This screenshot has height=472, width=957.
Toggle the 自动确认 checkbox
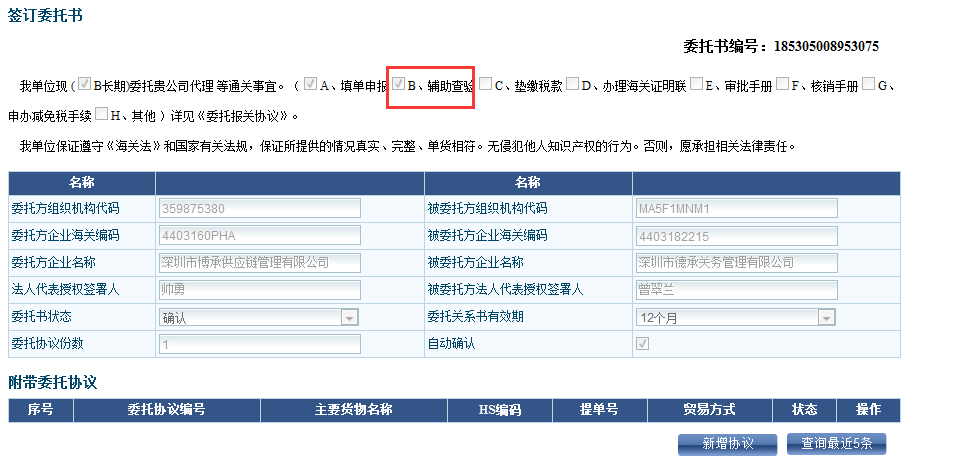tap(642, 343)
